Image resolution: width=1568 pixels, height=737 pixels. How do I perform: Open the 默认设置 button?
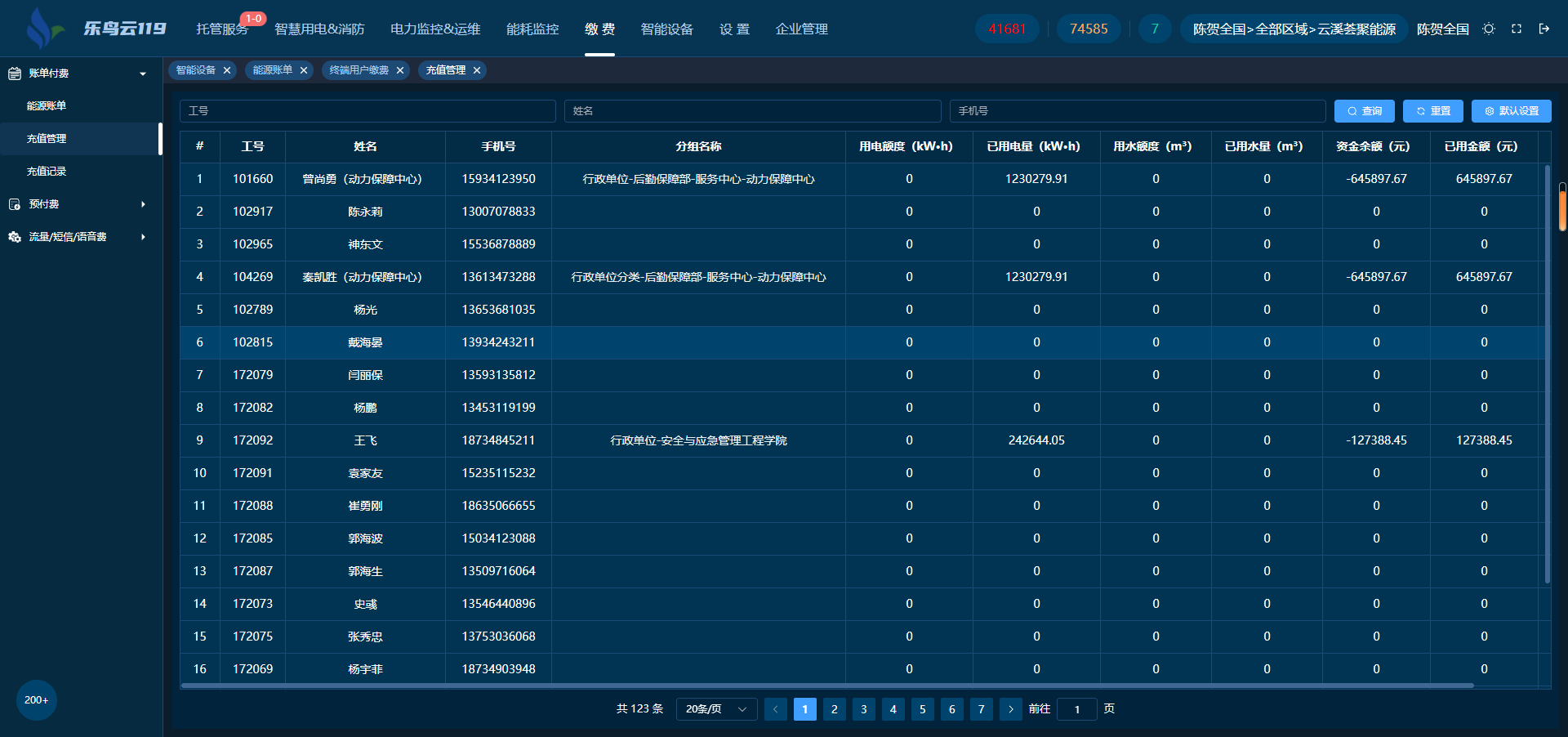pos(1511,111)
